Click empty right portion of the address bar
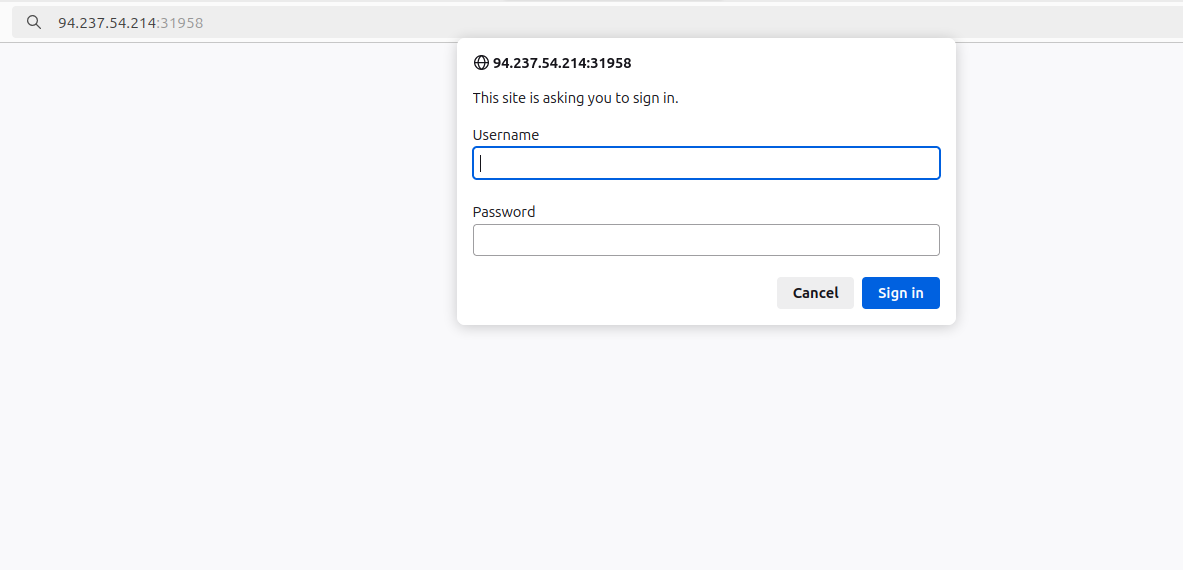Viewport: 1183px width, 570px height. click(x=800, y=22)
